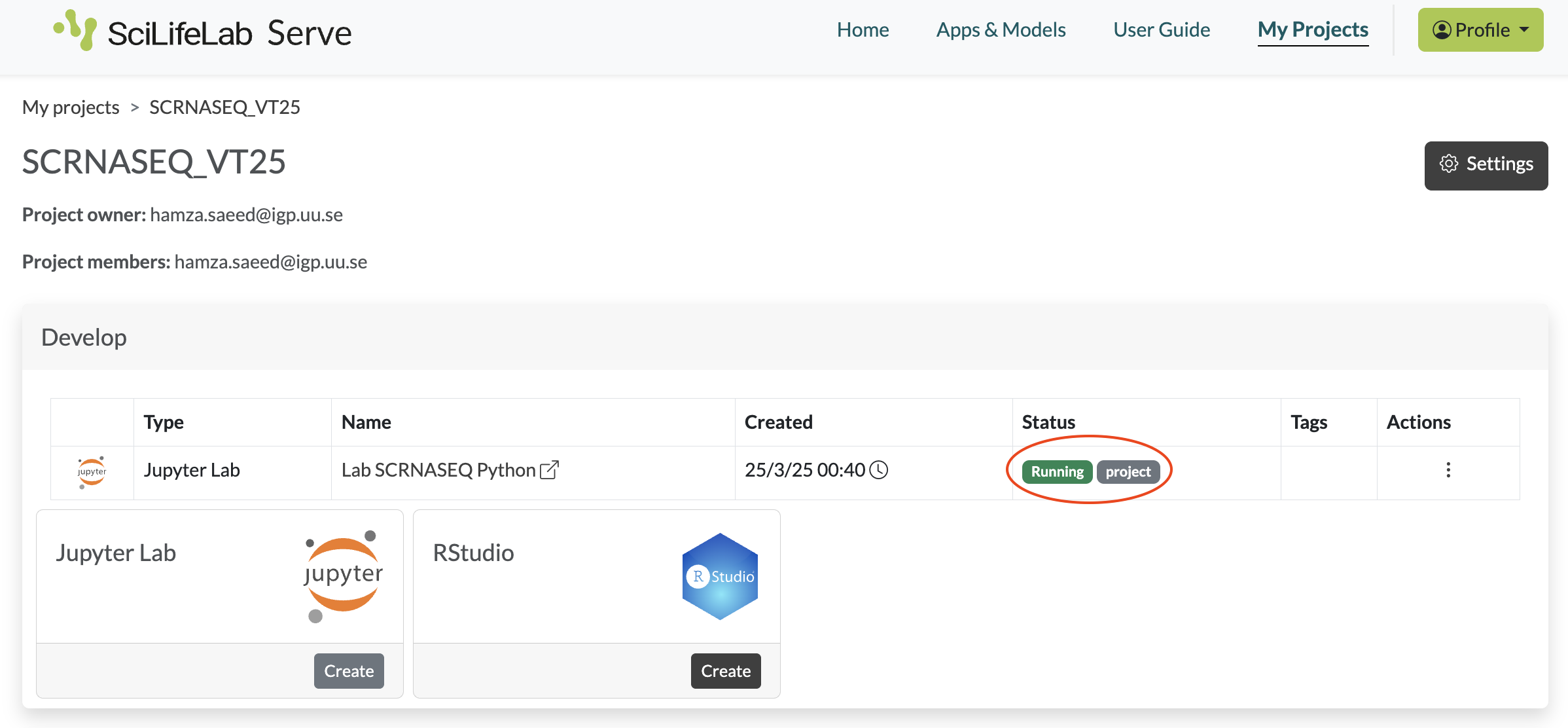Select the My Projects navigation tab
The image size is (1568, 728).
(x=1313, y=30)
